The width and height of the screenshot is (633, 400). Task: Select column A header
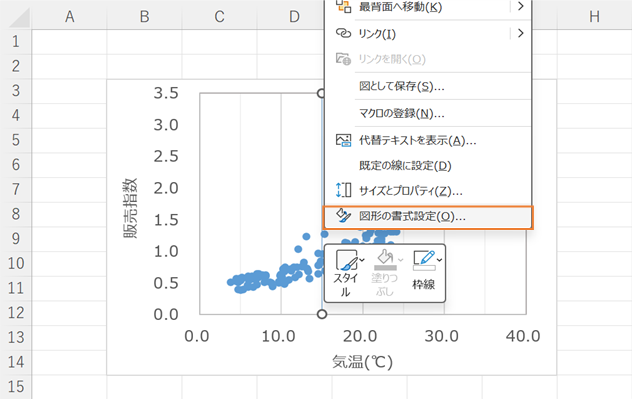point(69,16)
